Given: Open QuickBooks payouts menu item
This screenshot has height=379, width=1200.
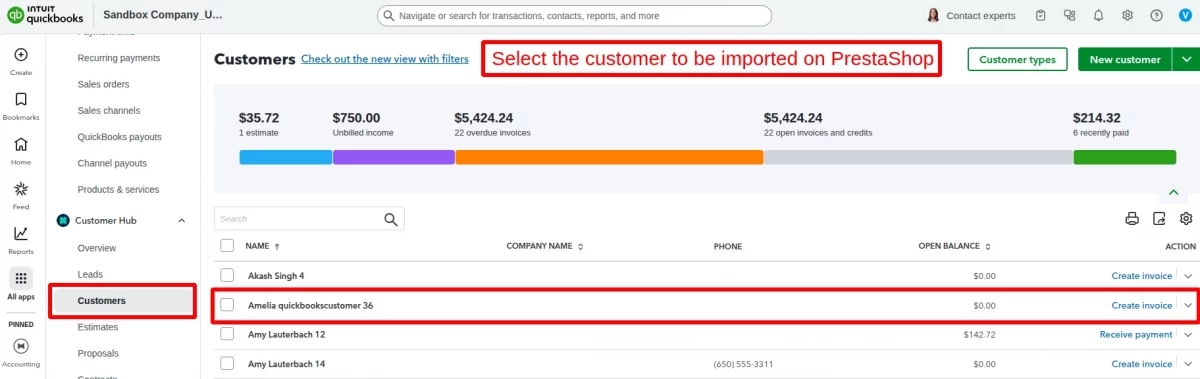Looking at the screenshot, I should (119, 137).
